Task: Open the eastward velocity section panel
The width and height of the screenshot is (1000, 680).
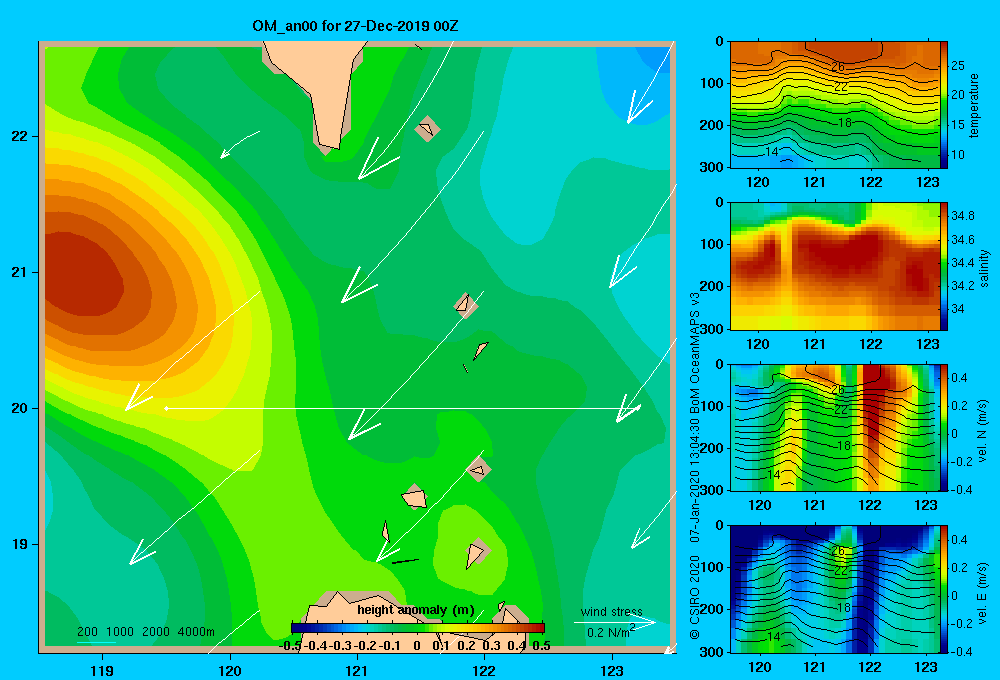Action: (x=835, y=589)
